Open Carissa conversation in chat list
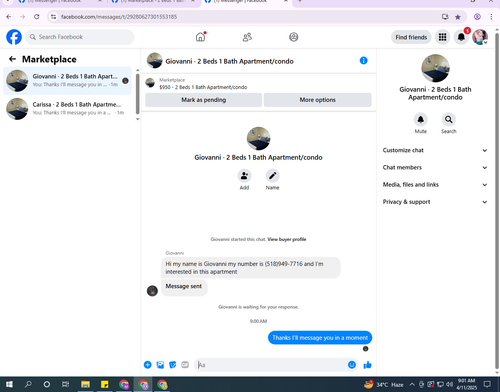This screenshot has width=500, height=392. [x=67, y=109]
